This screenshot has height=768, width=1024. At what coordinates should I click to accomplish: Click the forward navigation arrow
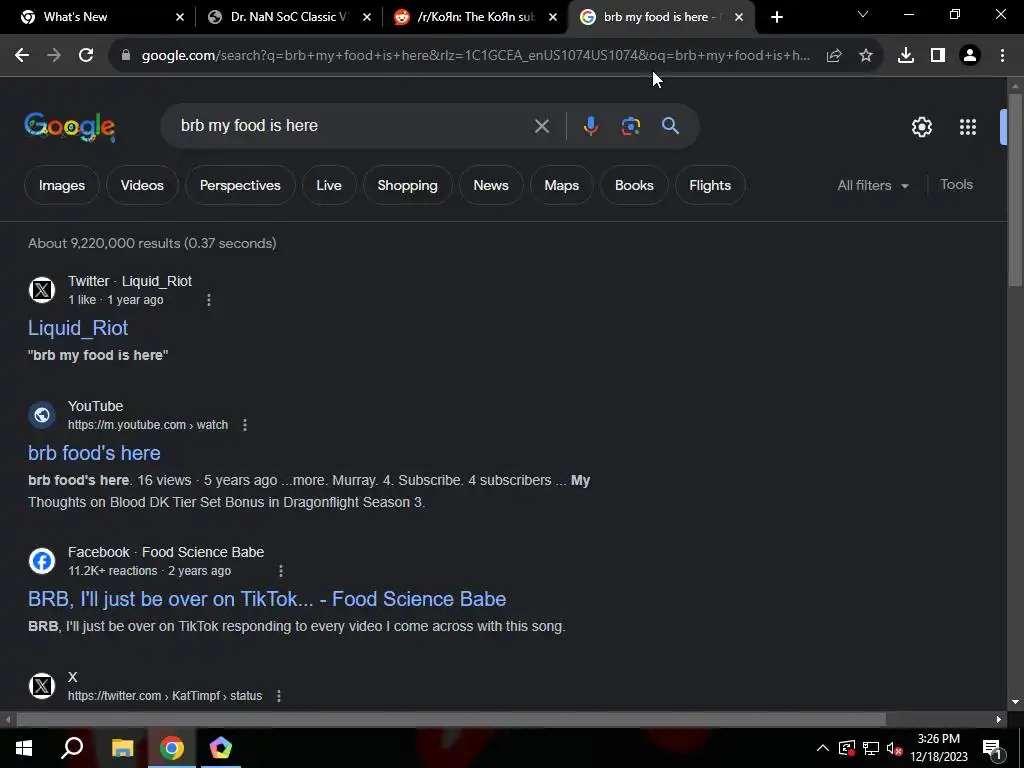tap(54, 56)
